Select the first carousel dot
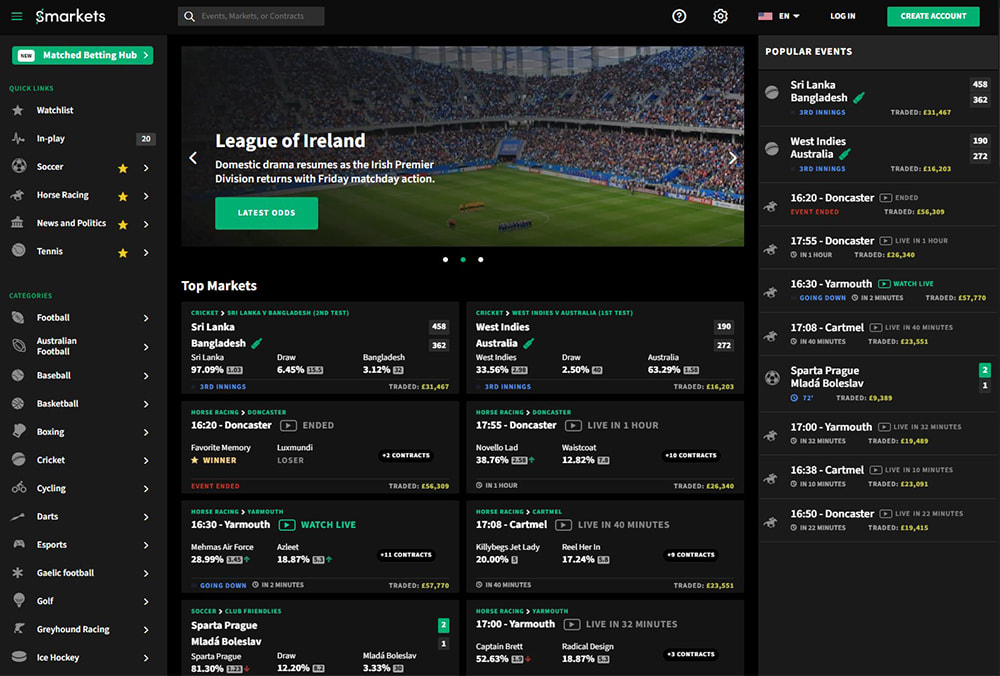 445,260
